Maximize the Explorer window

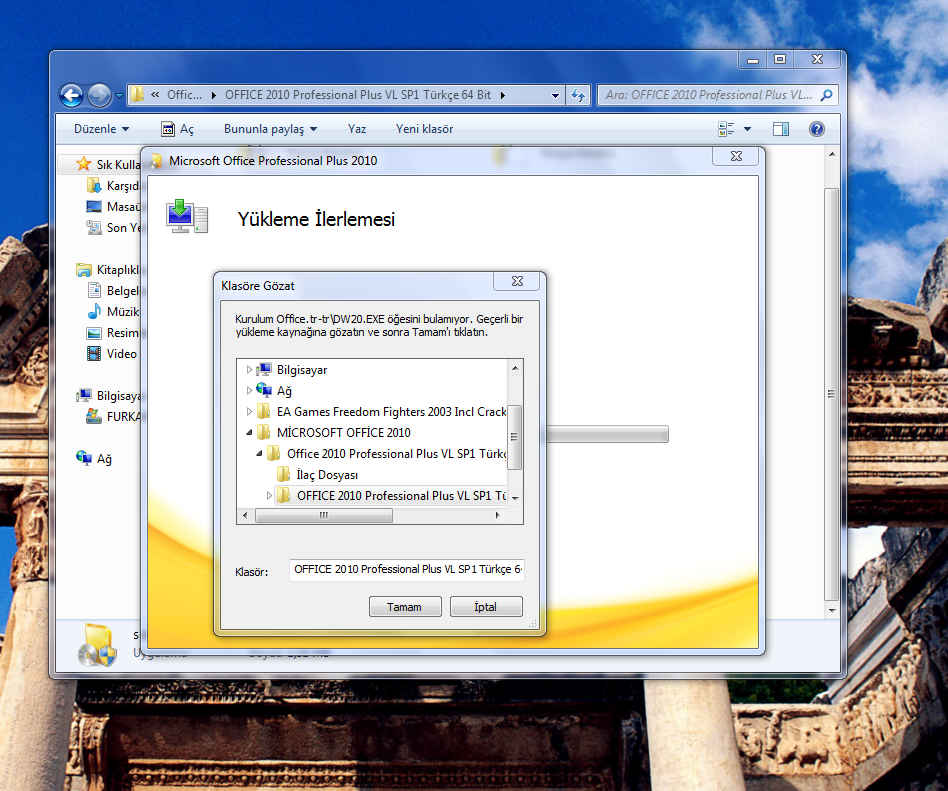[x=780, y=59]
